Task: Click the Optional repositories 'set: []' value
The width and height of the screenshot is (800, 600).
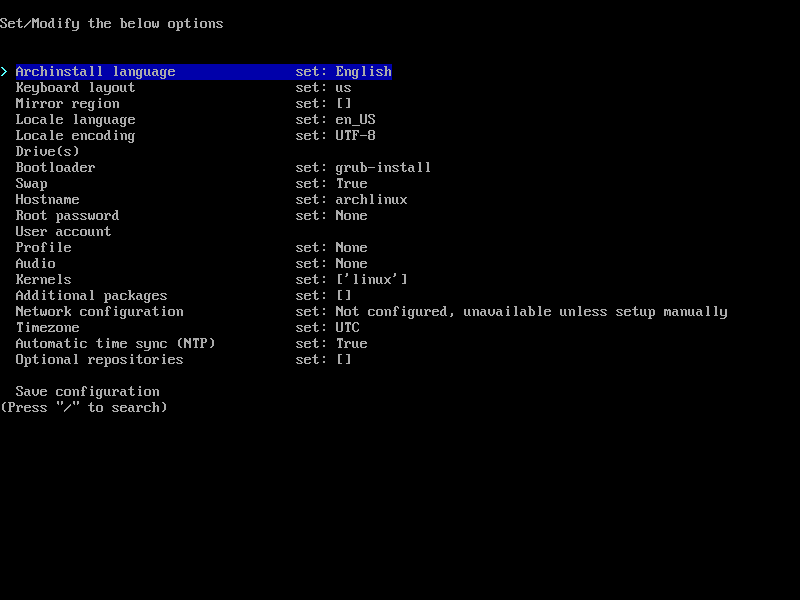Action: click(x=323, y=360)
